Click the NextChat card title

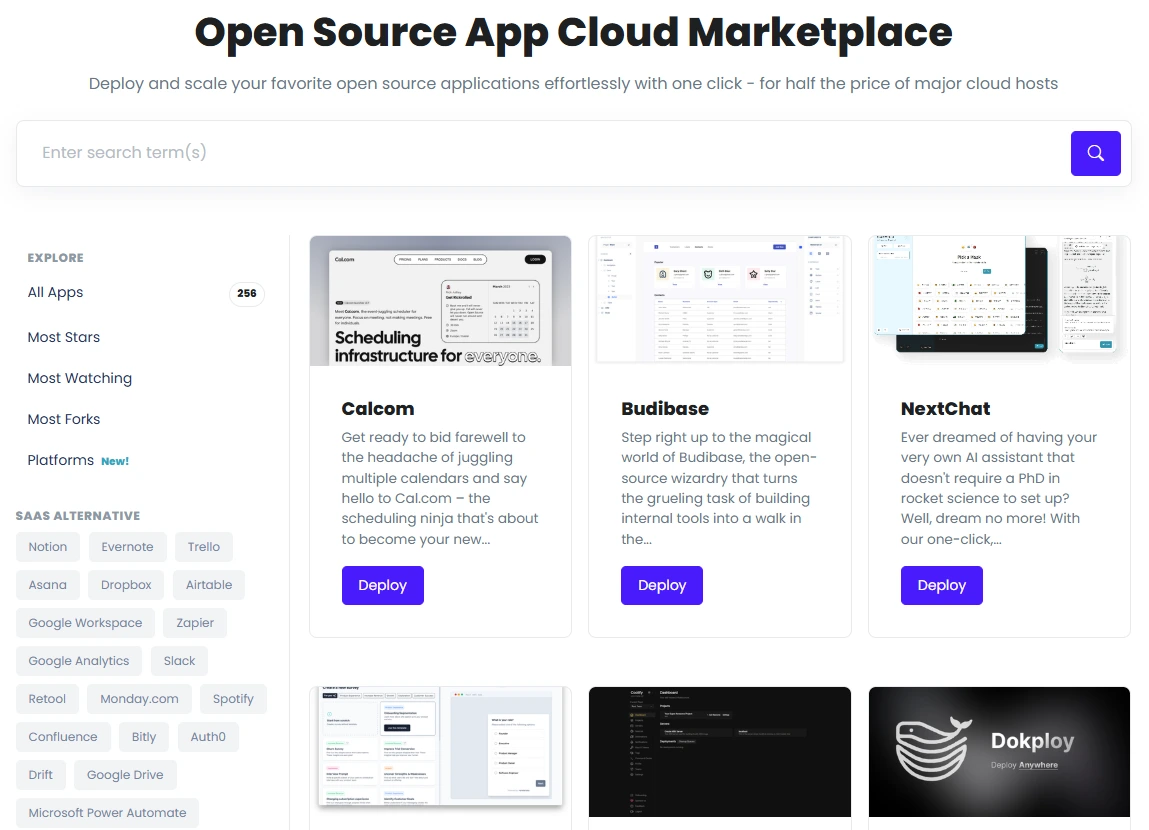point(945,409)
